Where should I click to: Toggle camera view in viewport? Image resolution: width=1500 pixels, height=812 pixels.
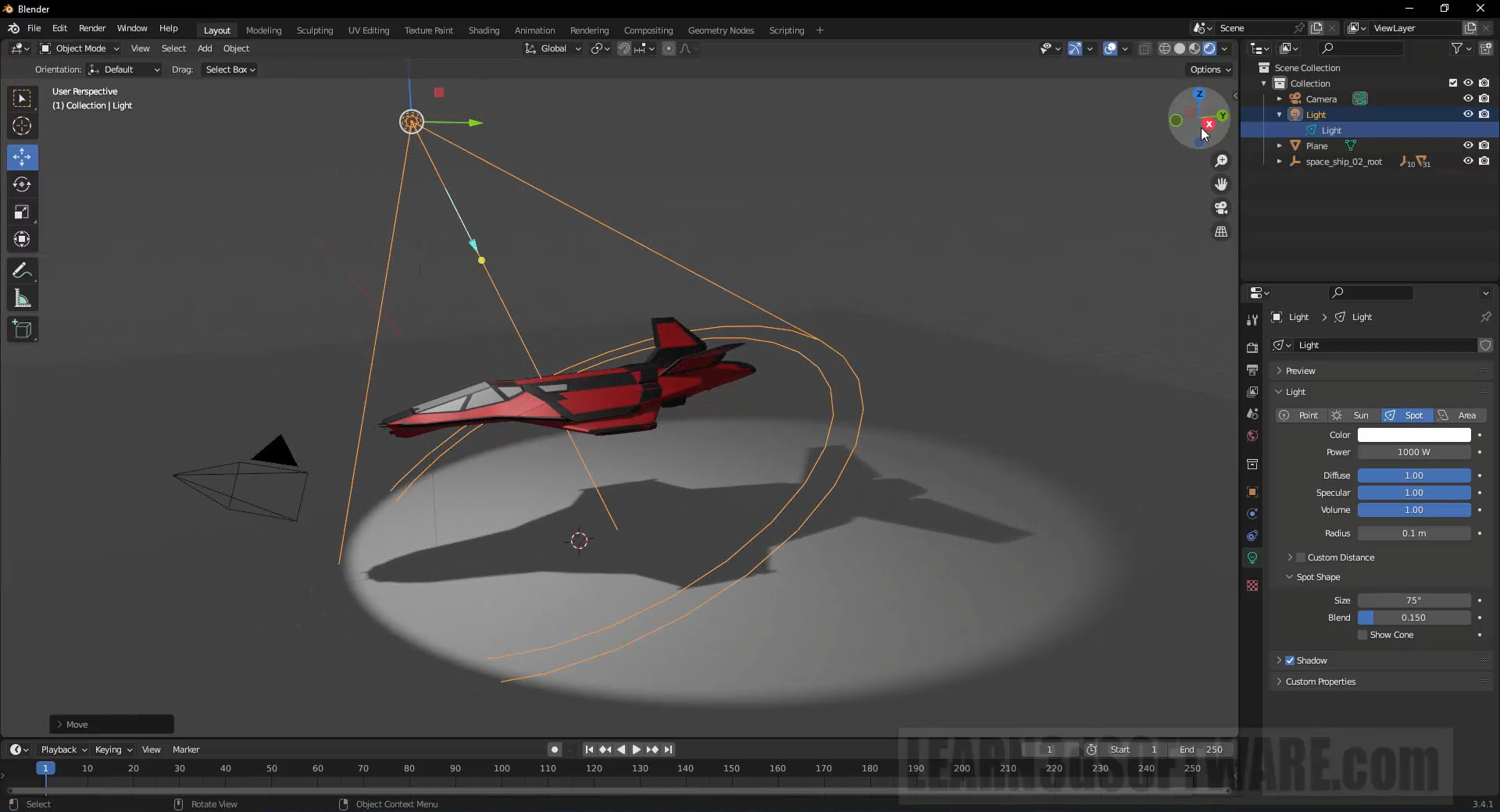(1221, 208)
